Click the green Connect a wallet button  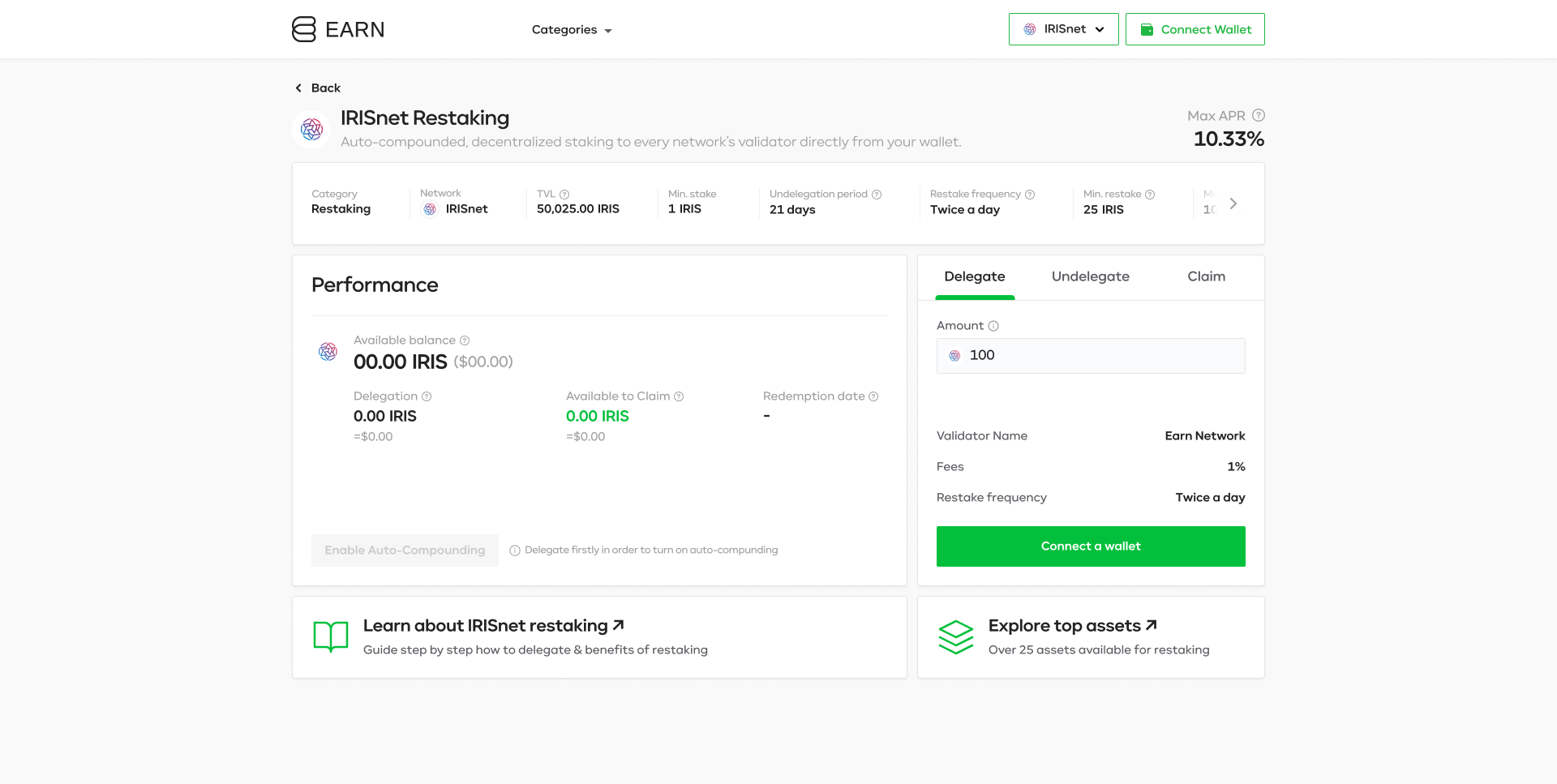(1091, 546)
